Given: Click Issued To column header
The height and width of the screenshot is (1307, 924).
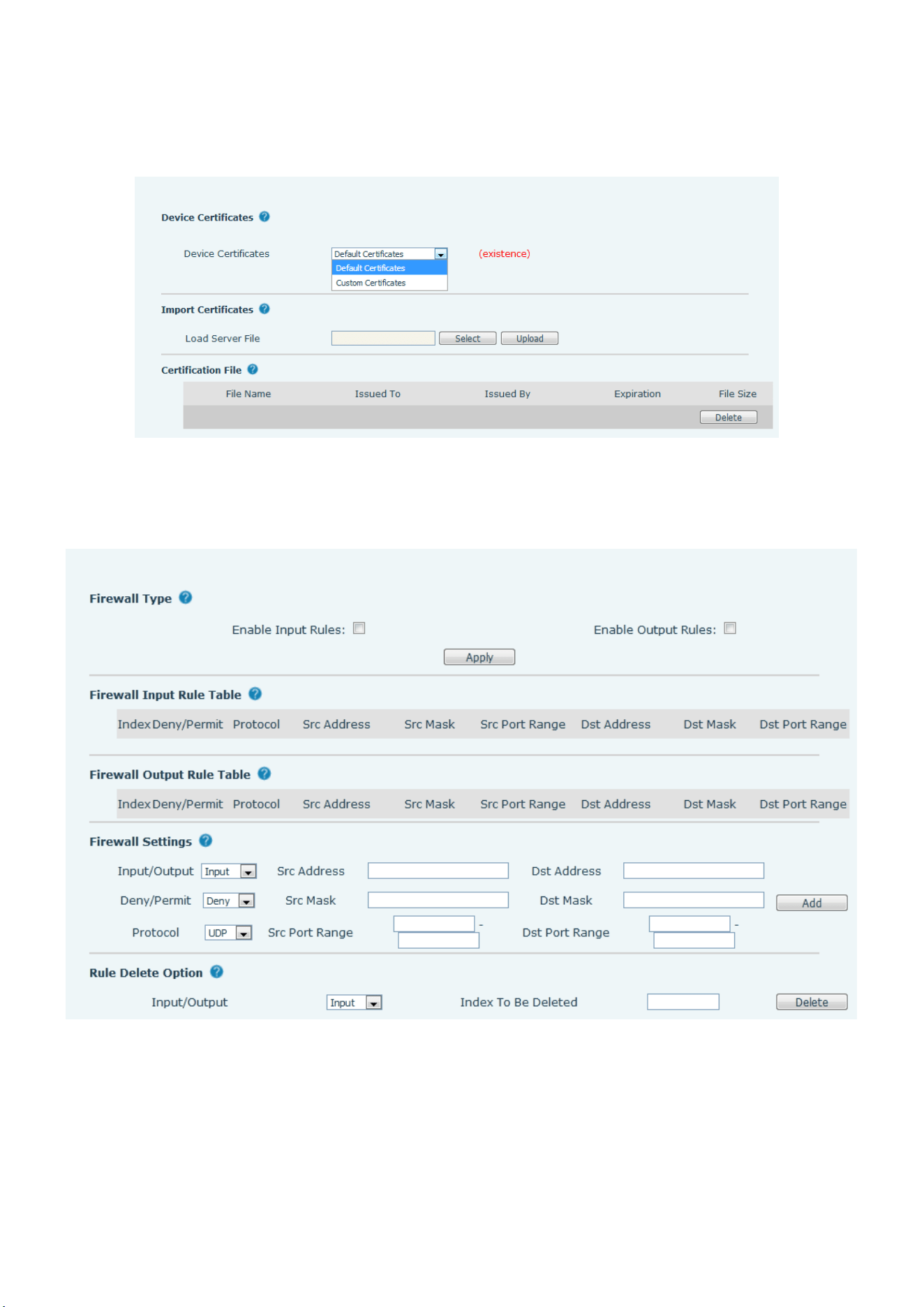Looking at the screenshot, I should coord(378,394).
